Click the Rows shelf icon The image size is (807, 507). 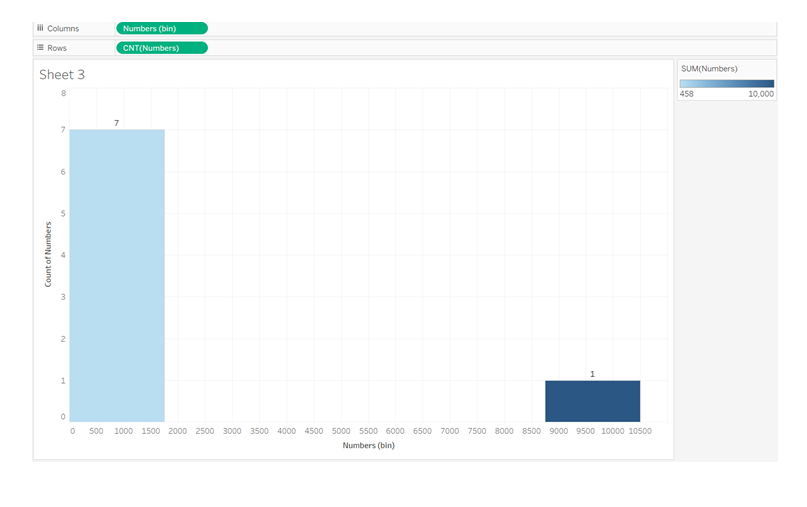tap(40, 47)
